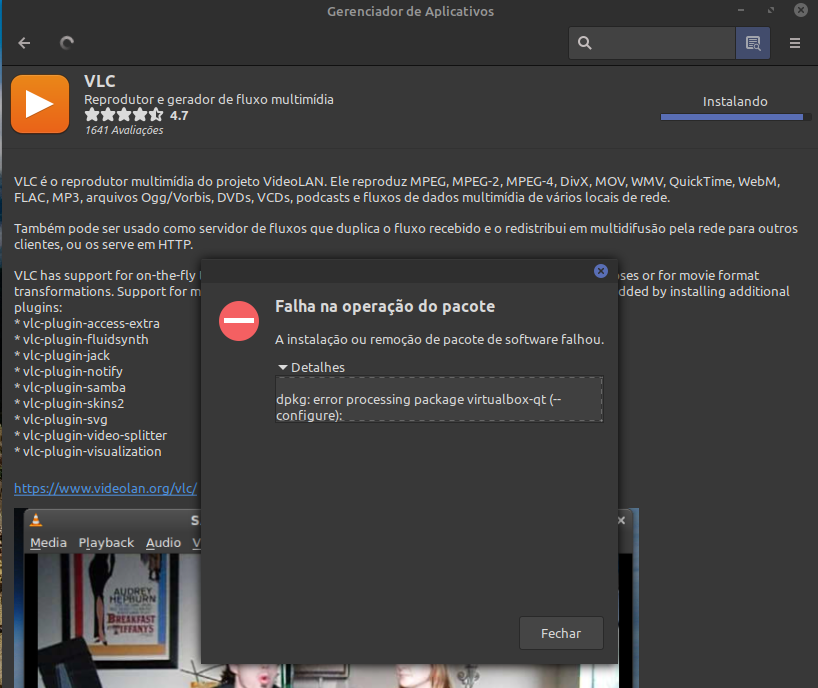Click the dpkg error details text
The width and height of the screenshot is (818, 688).
[439, 399]
